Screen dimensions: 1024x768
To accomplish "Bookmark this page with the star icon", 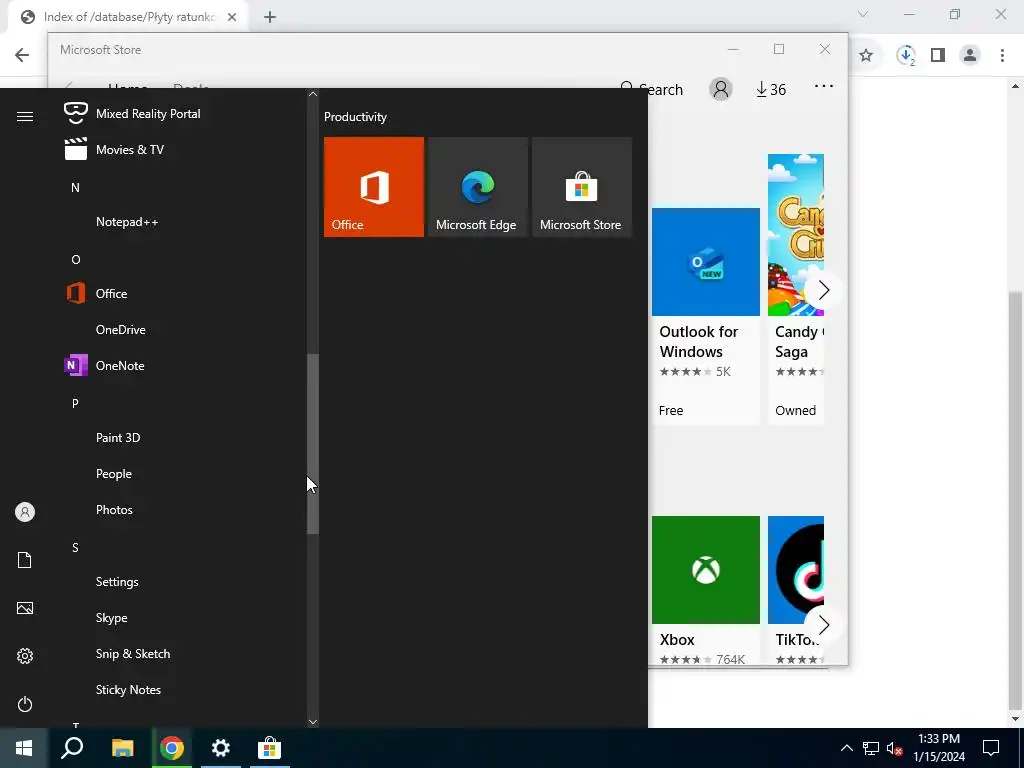I will point(866,56).
